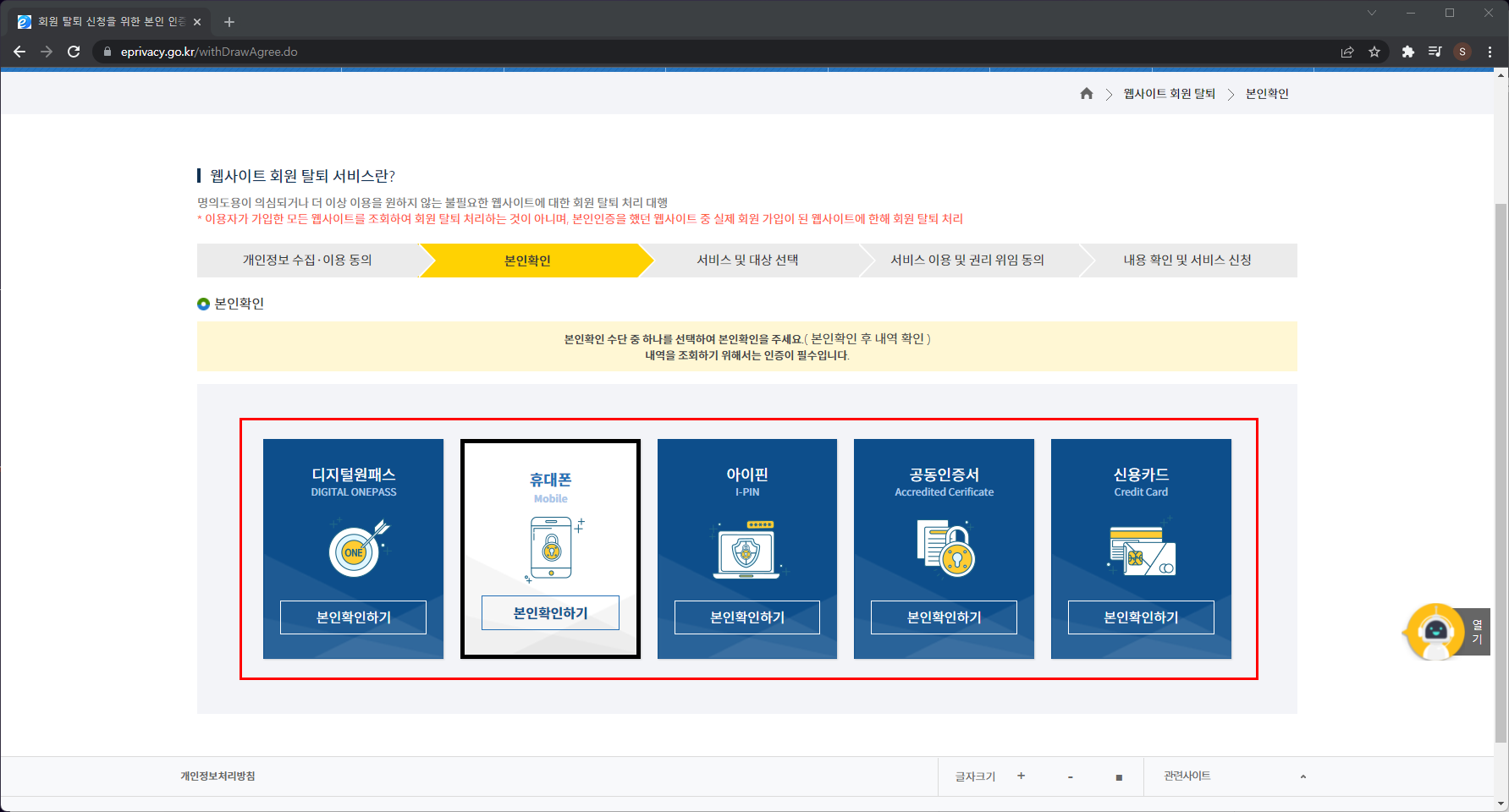This screenshot has width=1509, height=812.
Task: Reset font size with the square icon
Action: click(1119, 776)
